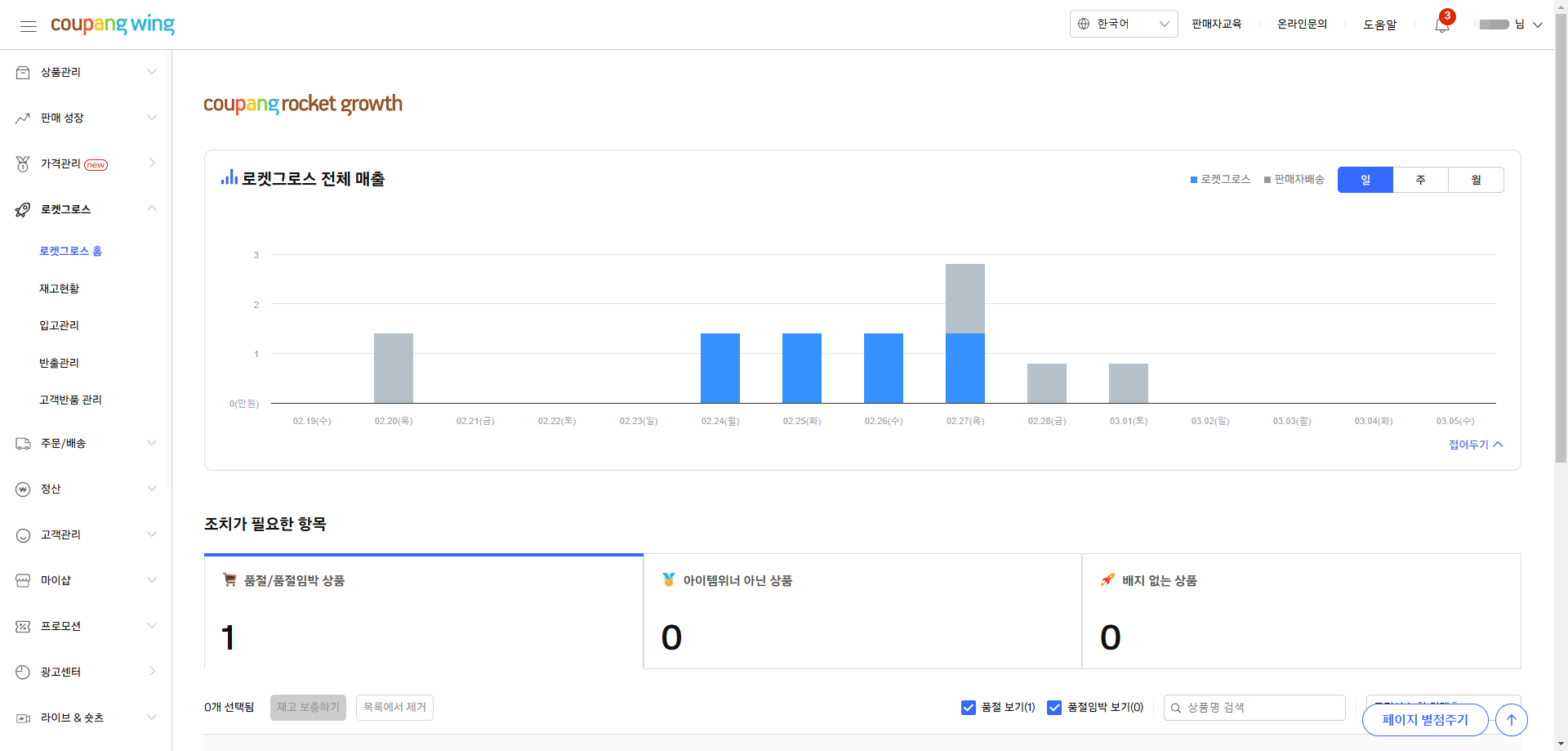This screenshot has height=751, width=1568.
Task: Click the medal icon for 아이템위너 아닌 상품
Action: pos(669,579)
